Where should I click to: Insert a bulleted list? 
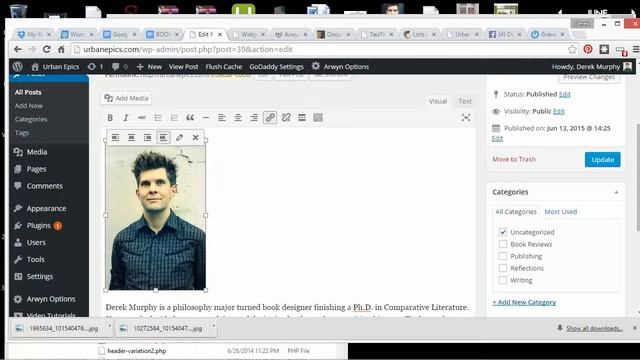point(158,118)
